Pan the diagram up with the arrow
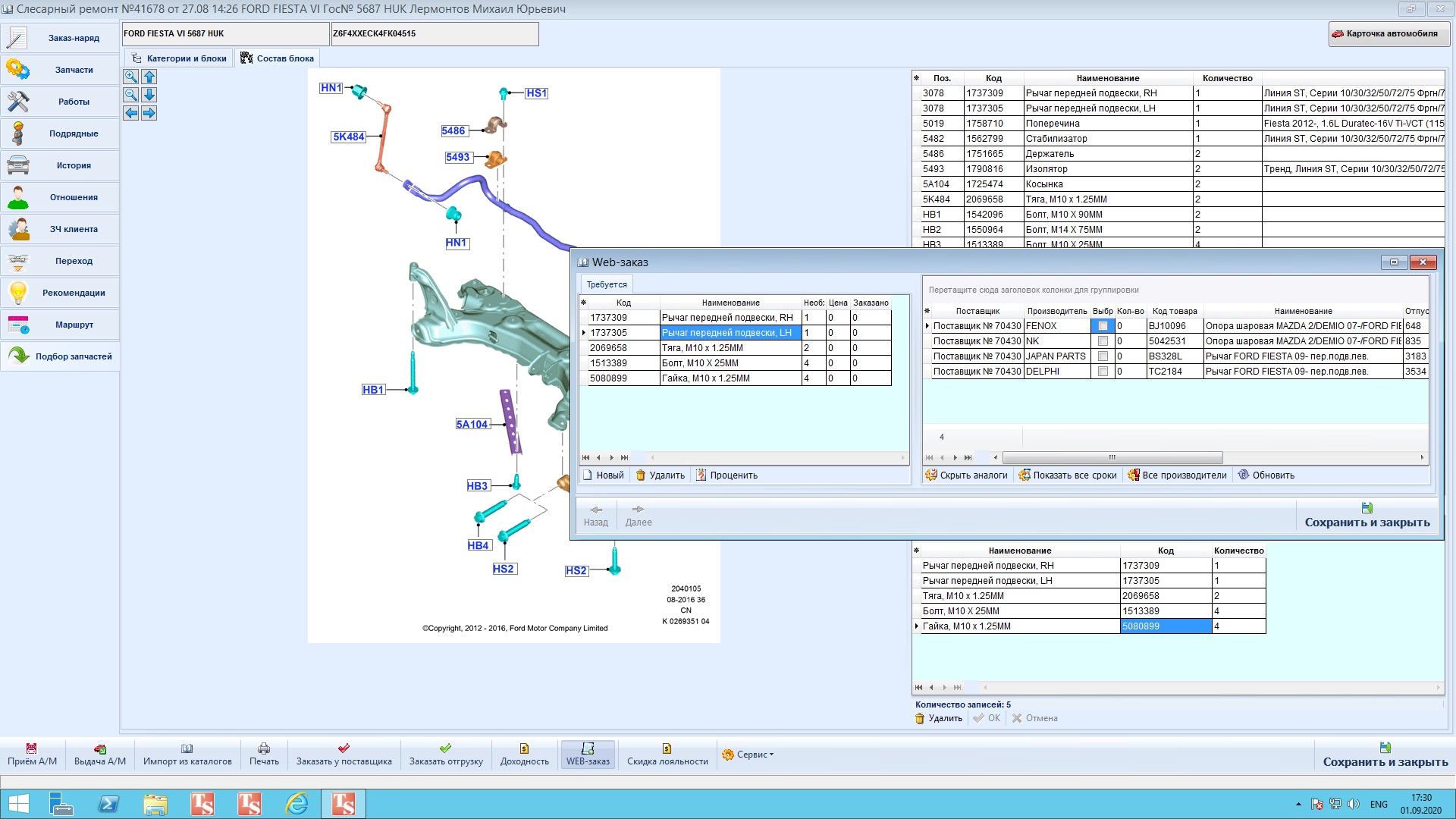 point(149,77)
